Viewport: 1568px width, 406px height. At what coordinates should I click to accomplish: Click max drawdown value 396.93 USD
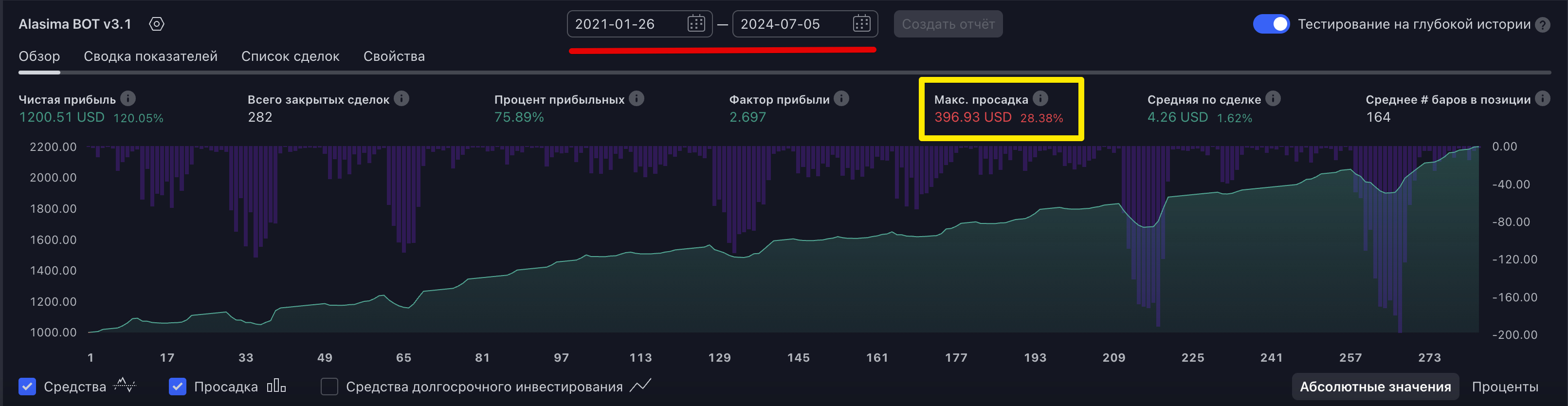[x=973, y=117]
